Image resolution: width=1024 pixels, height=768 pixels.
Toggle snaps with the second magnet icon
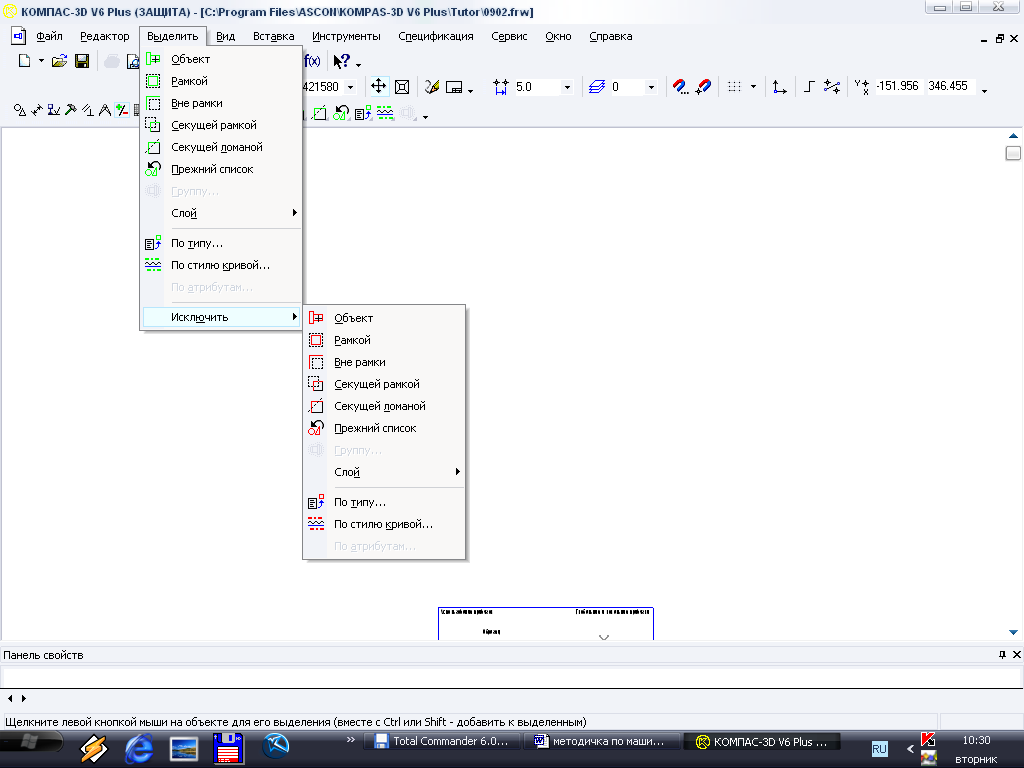pos(703,86)
